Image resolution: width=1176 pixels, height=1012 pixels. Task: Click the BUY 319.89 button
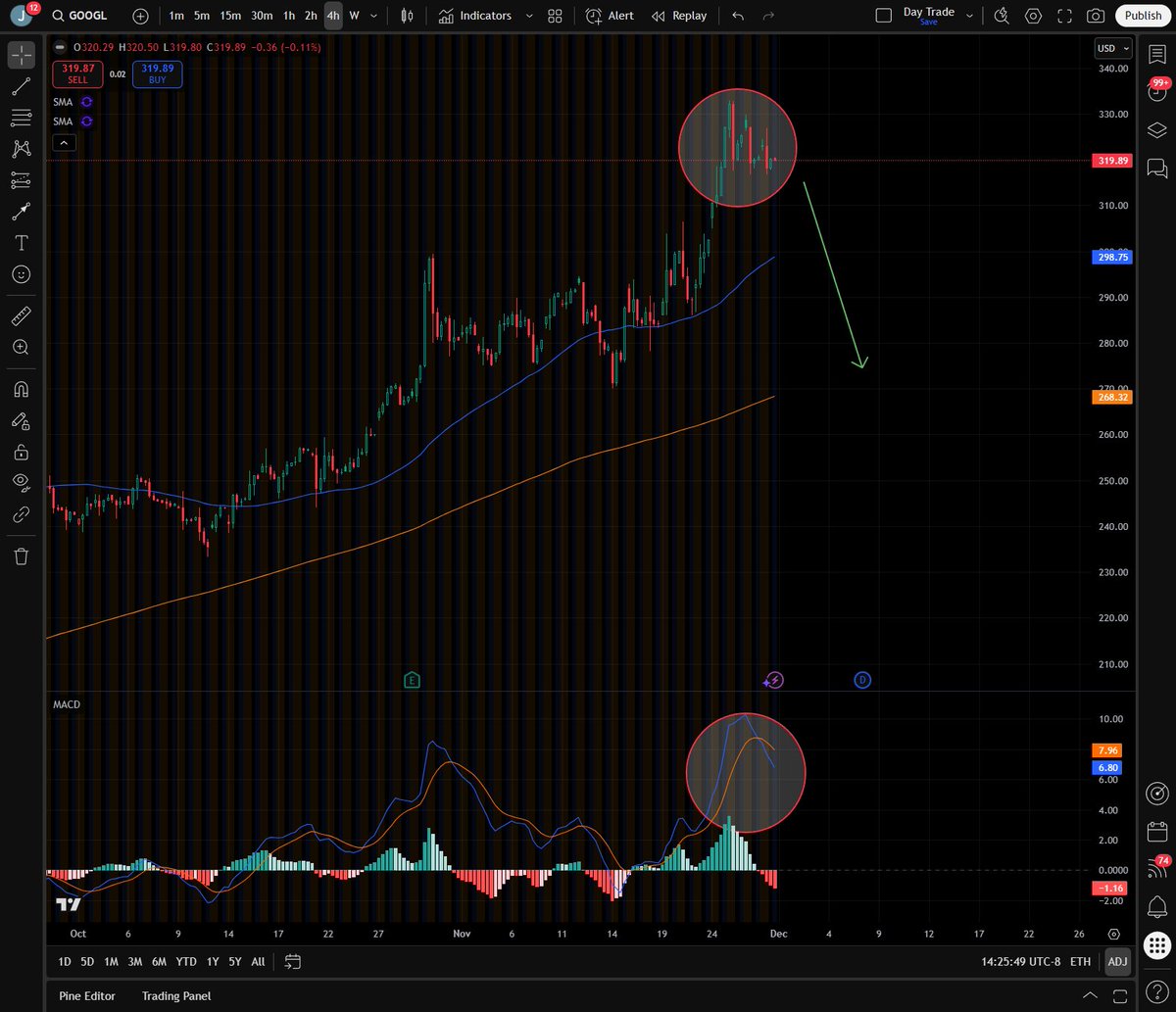coord(156,73)
